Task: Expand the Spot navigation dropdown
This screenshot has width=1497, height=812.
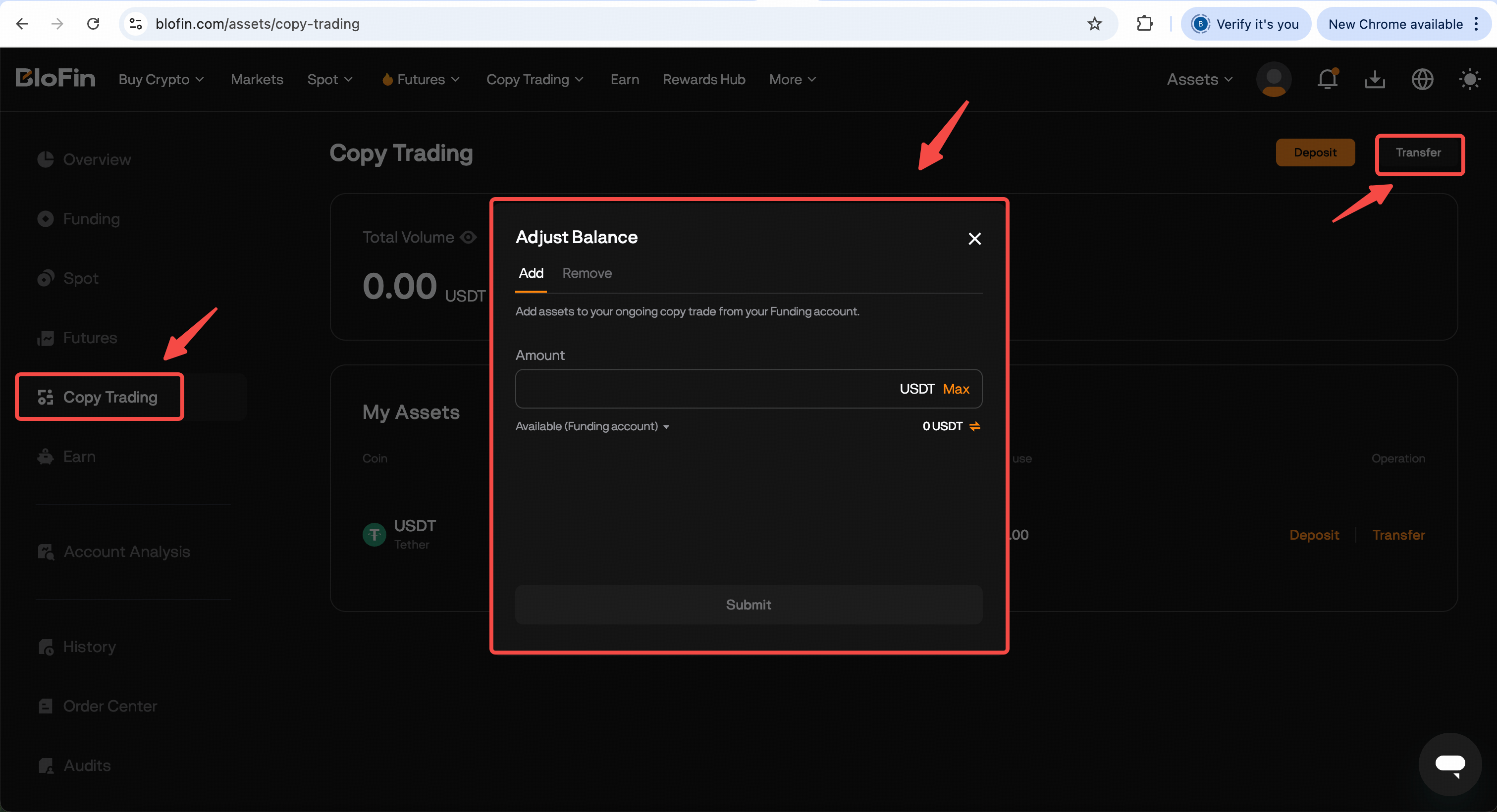Action: pyautogui.click(x=329, y=80)
